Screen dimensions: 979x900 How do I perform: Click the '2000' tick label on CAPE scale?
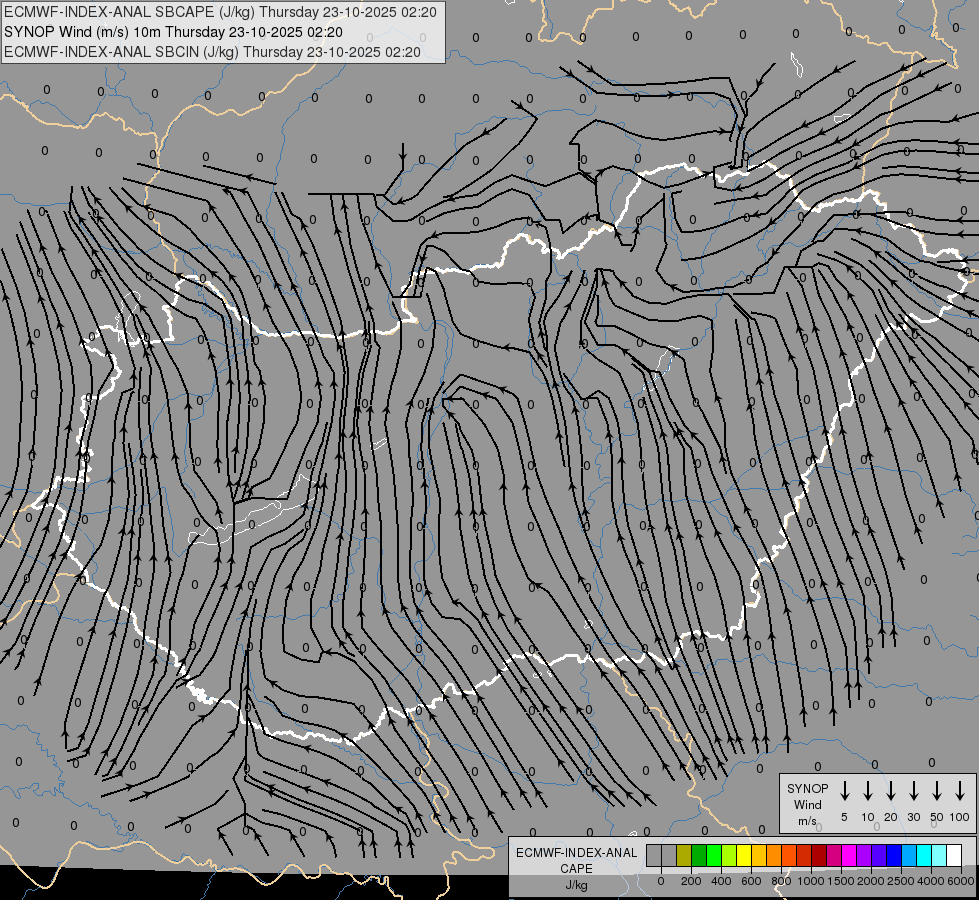click(870, 881)
